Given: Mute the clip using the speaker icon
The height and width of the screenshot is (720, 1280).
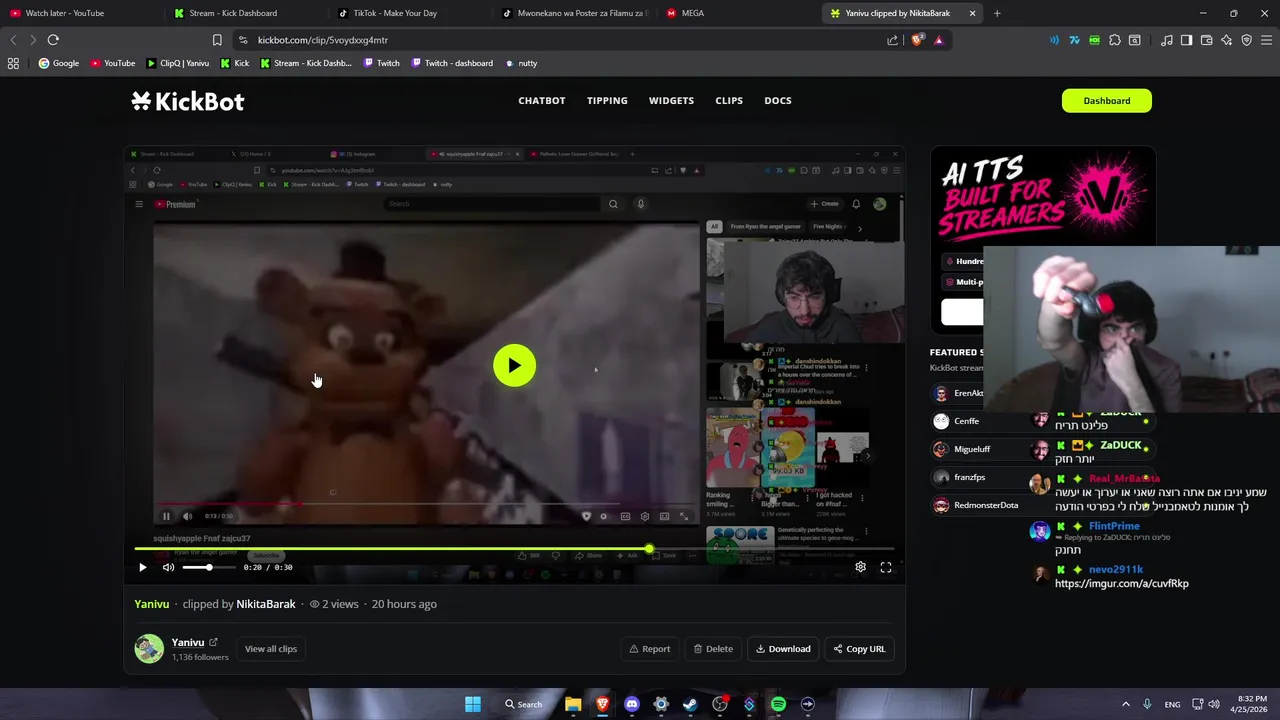Looking at the screenshot, I should [x=169, y=567].
